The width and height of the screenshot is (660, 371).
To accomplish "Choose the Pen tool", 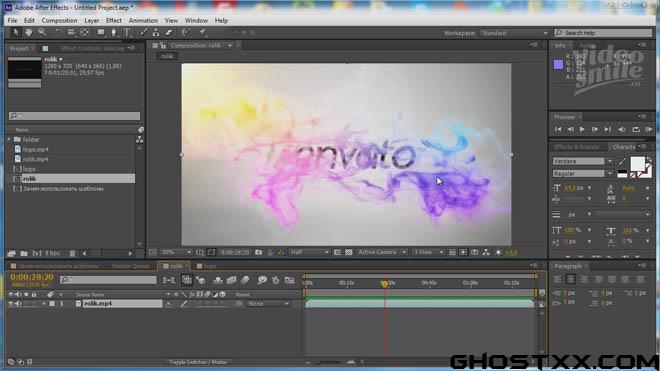I will [x=114, y=32].
